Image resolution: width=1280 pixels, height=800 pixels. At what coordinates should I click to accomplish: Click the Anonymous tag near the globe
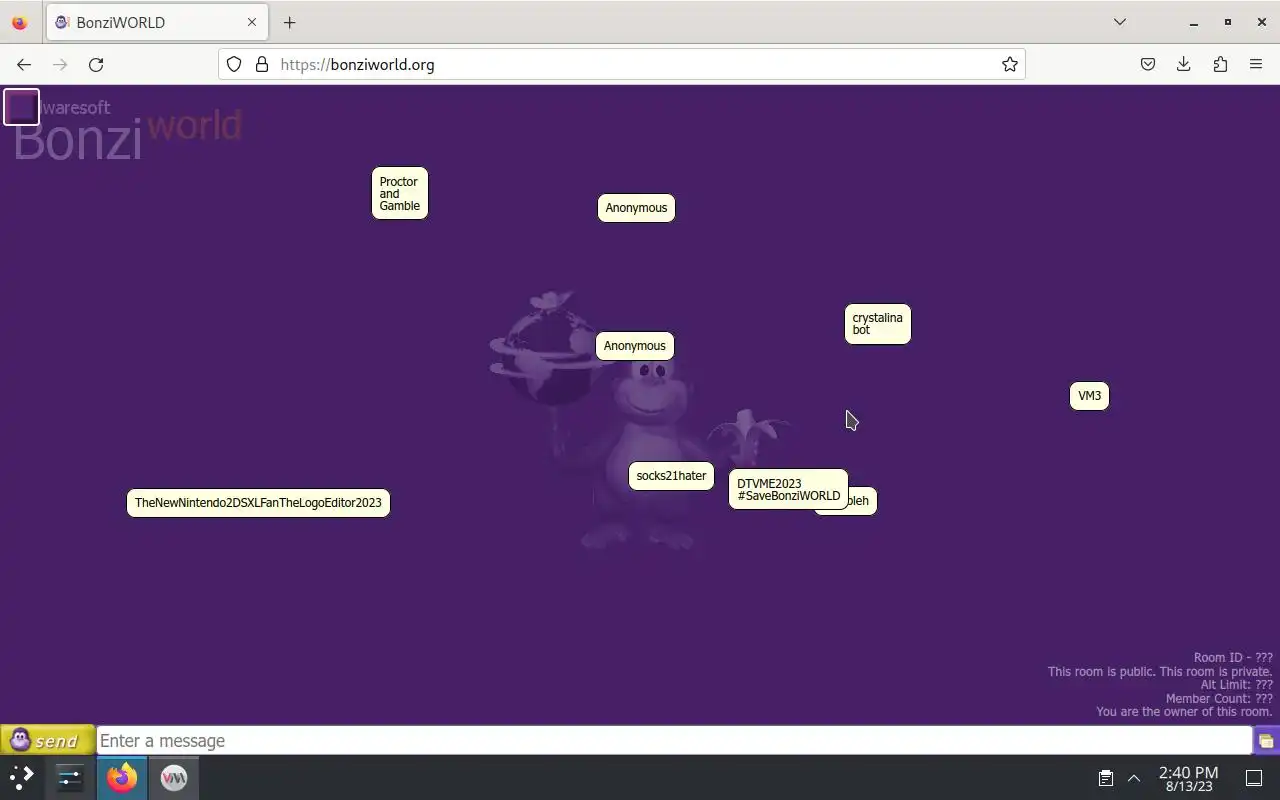click(635, 346)
